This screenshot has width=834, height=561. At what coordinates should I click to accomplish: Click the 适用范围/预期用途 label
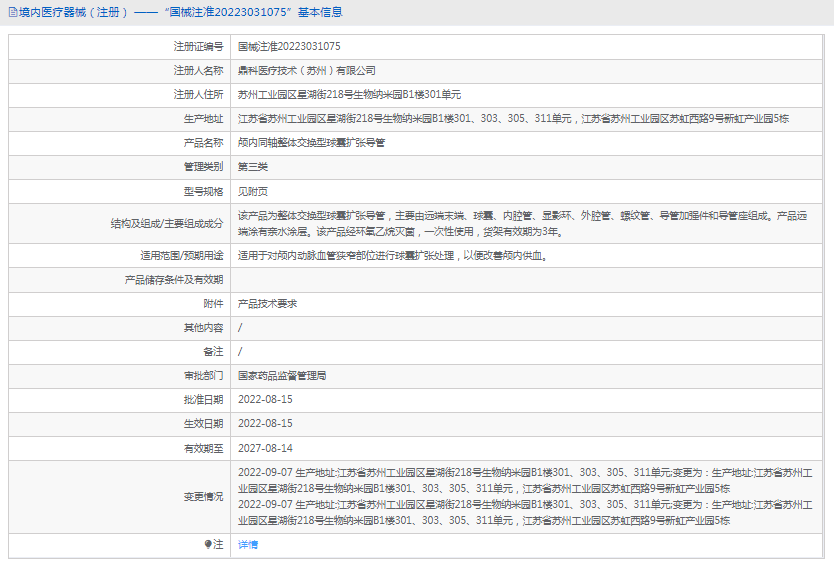(182, 255)
